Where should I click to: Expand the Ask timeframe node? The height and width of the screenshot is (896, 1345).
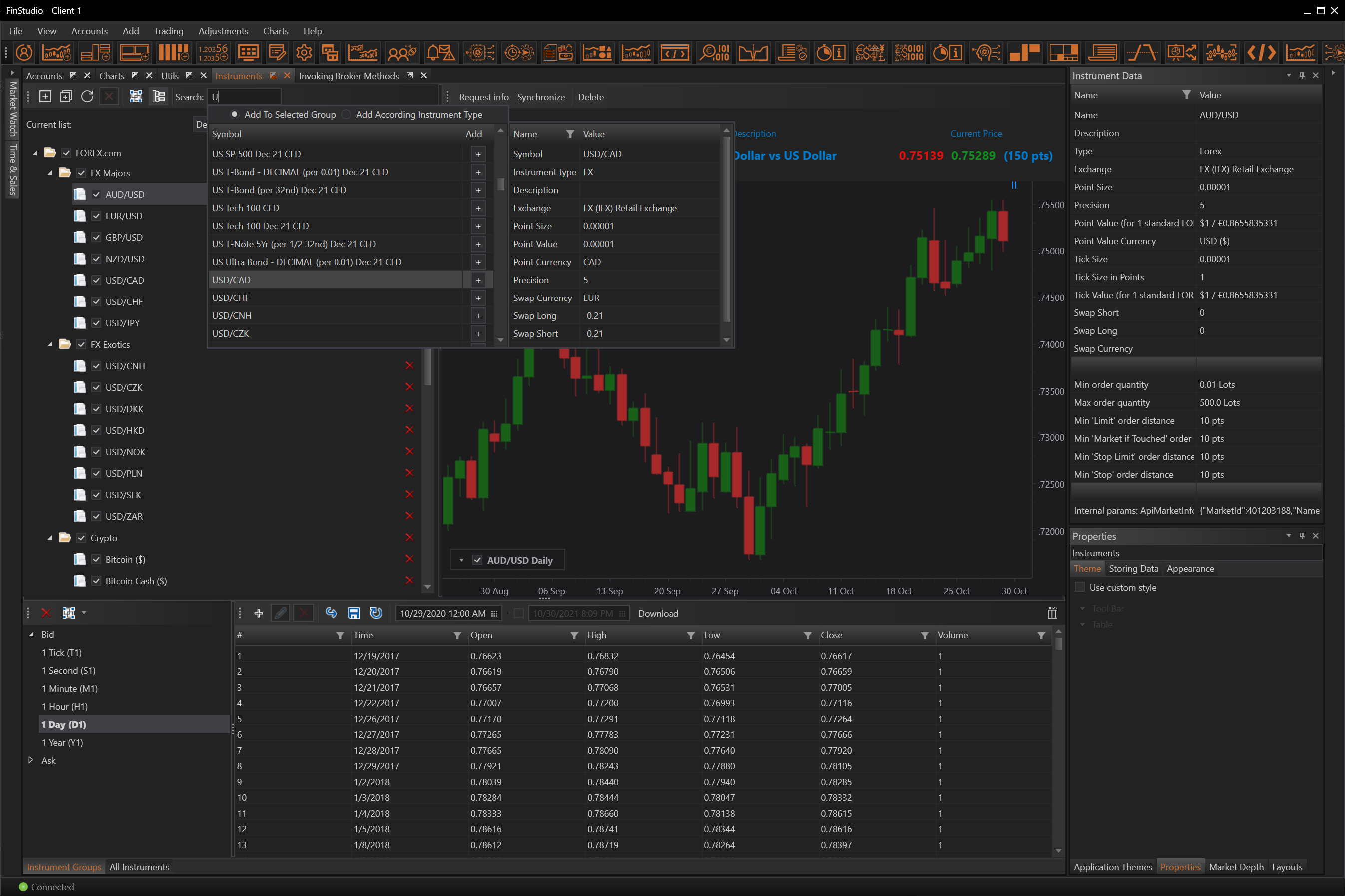coord(31,760)
